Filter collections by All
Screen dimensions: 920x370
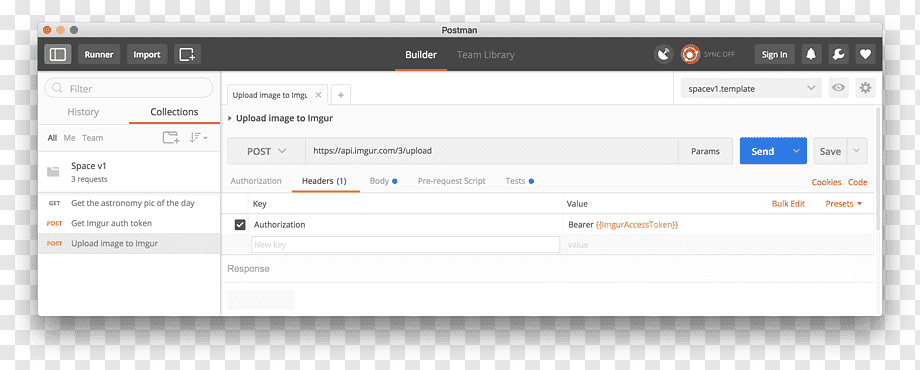pos(52,138)
